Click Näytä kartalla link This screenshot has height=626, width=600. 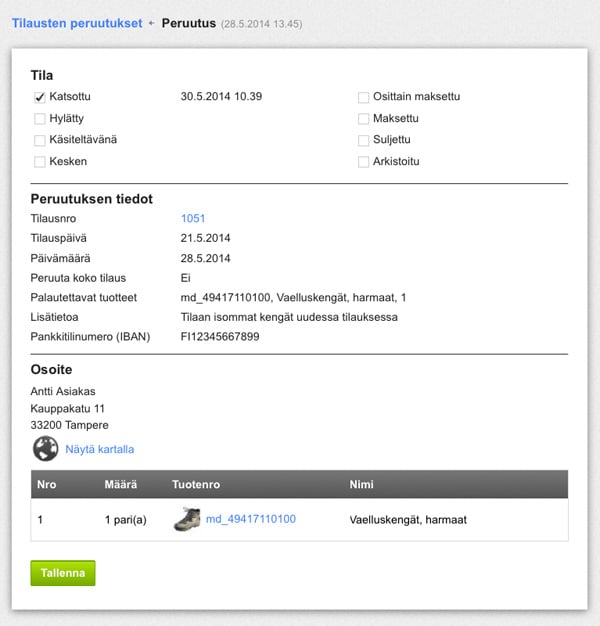pos(99,450)
